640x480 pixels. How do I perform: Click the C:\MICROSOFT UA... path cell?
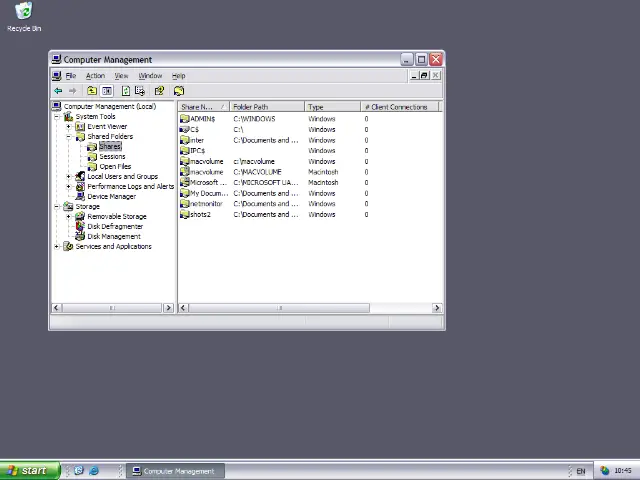point(266,182)
